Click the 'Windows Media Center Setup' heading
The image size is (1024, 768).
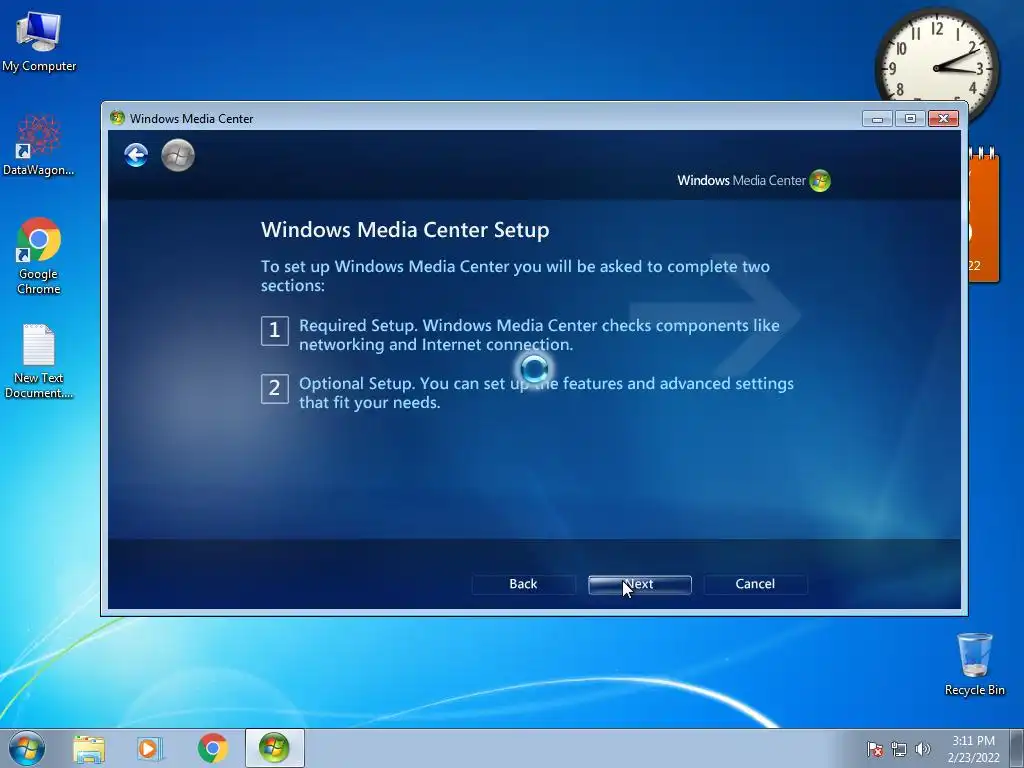point(405,230)
